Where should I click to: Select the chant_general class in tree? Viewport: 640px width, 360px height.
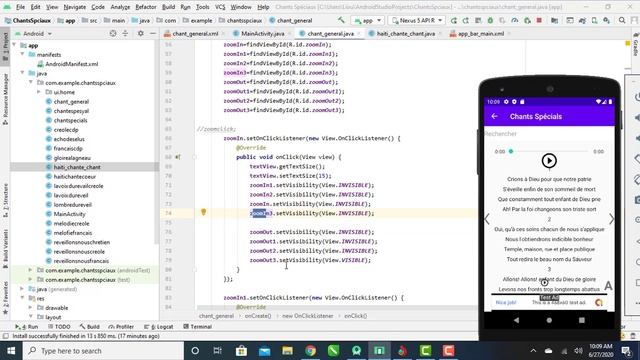(x=71, y=101)
